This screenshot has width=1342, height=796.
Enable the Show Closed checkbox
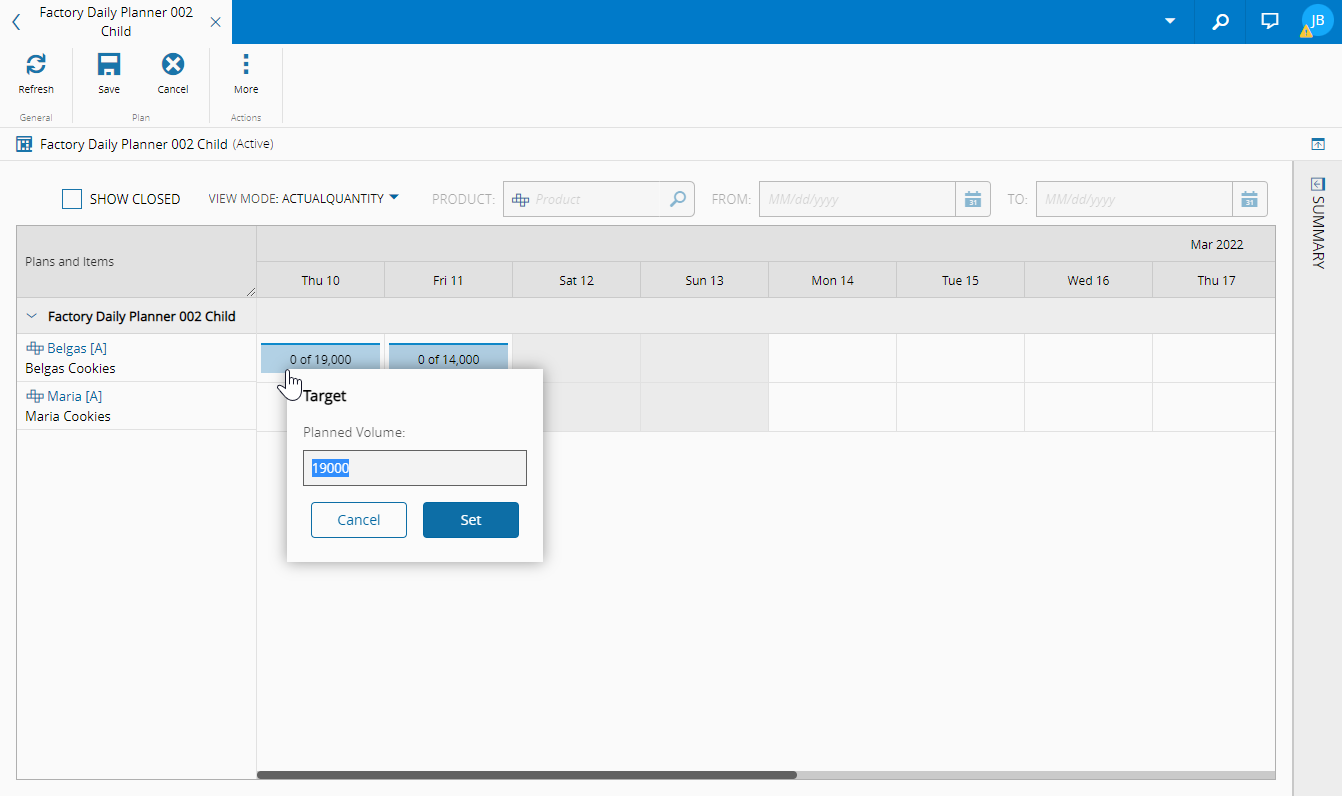72,199
